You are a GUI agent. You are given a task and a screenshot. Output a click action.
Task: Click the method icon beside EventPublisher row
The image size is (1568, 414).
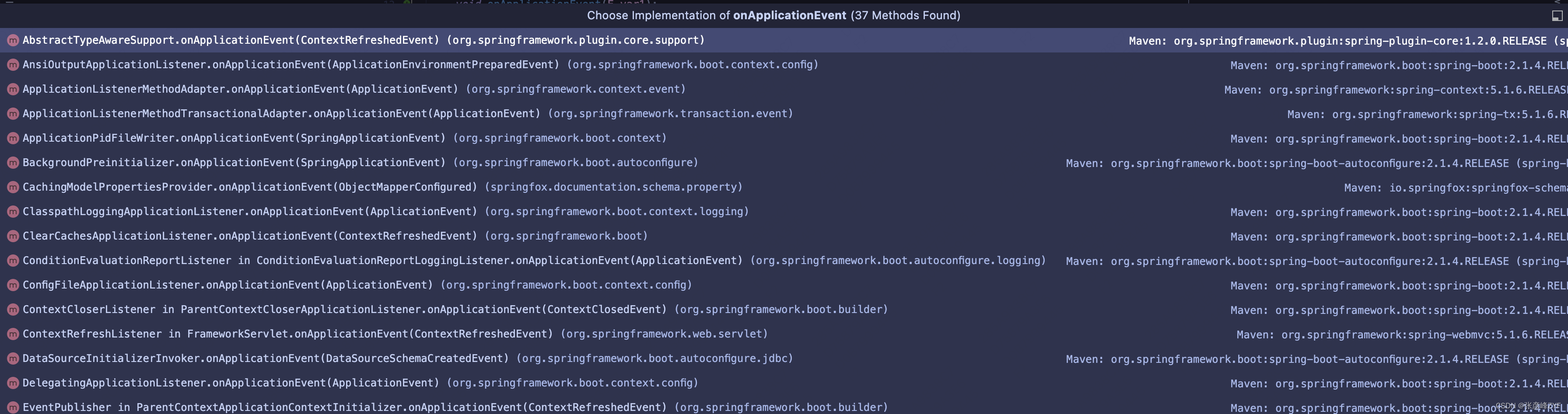[13, 407]
